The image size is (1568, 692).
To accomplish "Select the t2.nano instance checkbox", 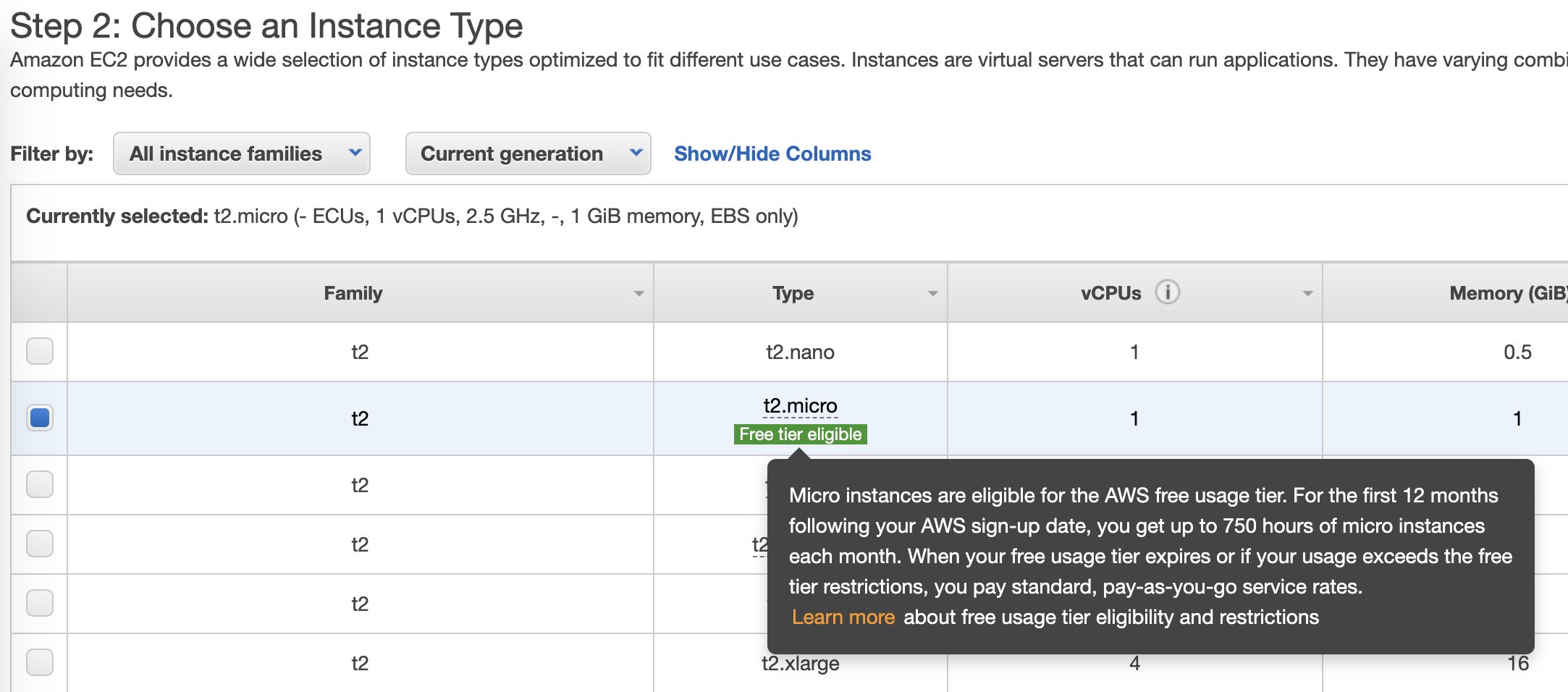I will 40,352.
